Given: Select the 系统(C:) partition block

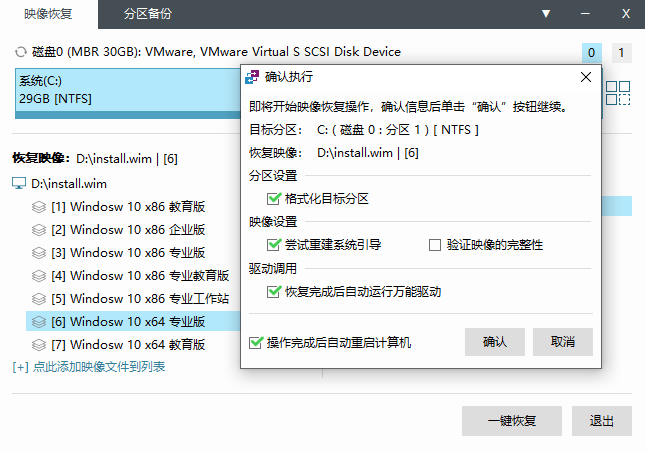Looking at the screenshot, I should tap(128, 93).
